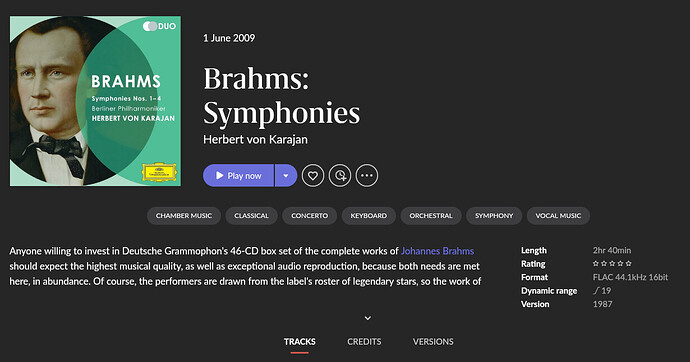Open artist Herbert von Karajan
This screenshot has height=362, width=690.
(255, 139)
